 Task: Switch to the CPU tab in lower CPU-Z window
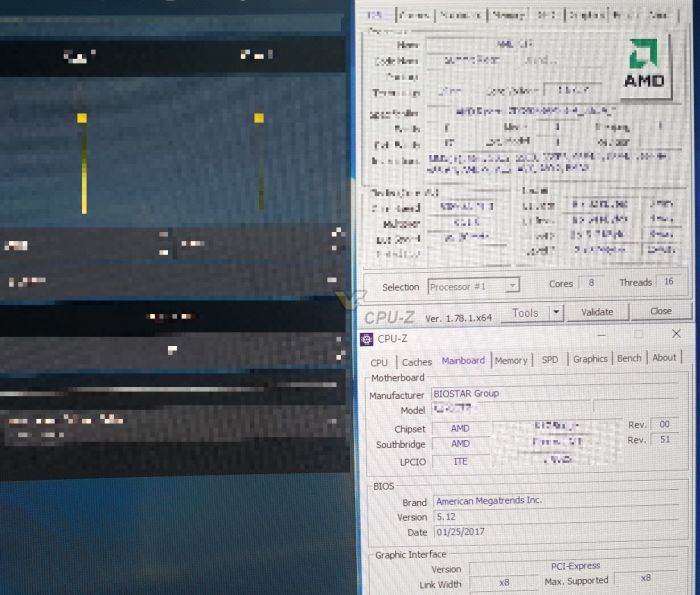pos(379,362)
